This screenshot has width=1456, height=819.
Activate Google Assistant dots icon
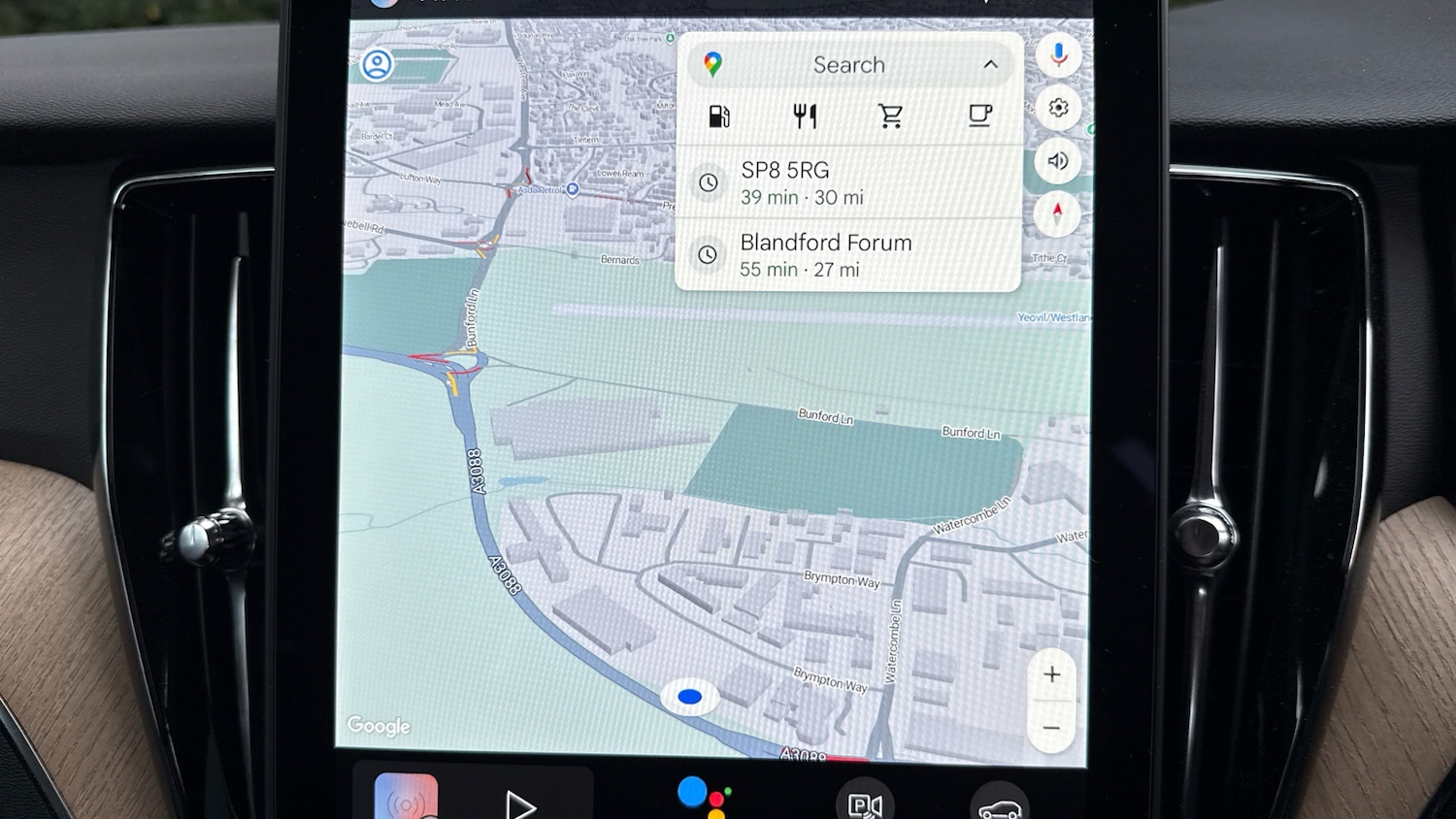[x=704, y=798]
